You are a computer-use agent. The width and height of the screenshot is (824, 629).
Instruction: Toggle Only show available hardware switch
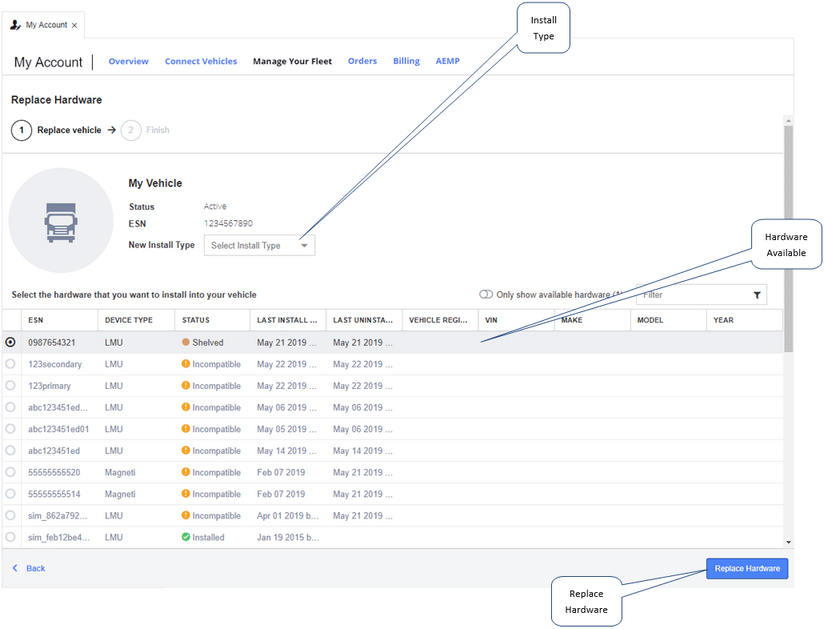[x=486, y=295]
